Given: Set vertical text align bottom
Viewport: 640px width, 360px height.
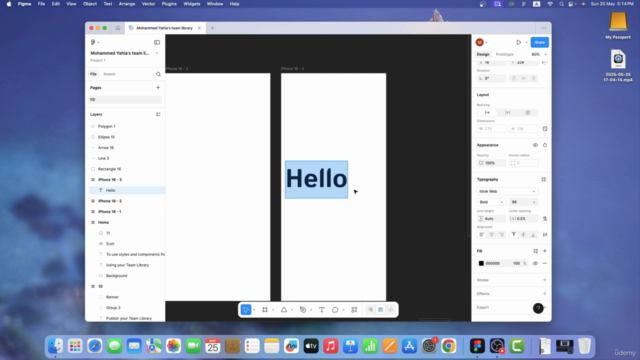Looking at the screenshot, I should click(x=533, y=235).
